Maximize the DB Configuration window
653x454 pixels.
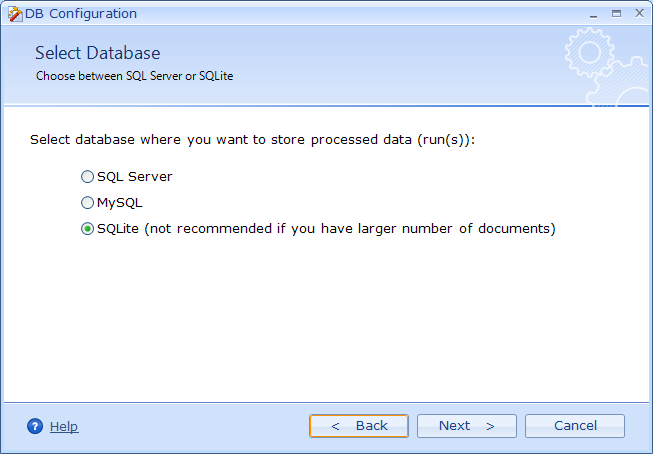pyautogui.click(x=616, y=13)
